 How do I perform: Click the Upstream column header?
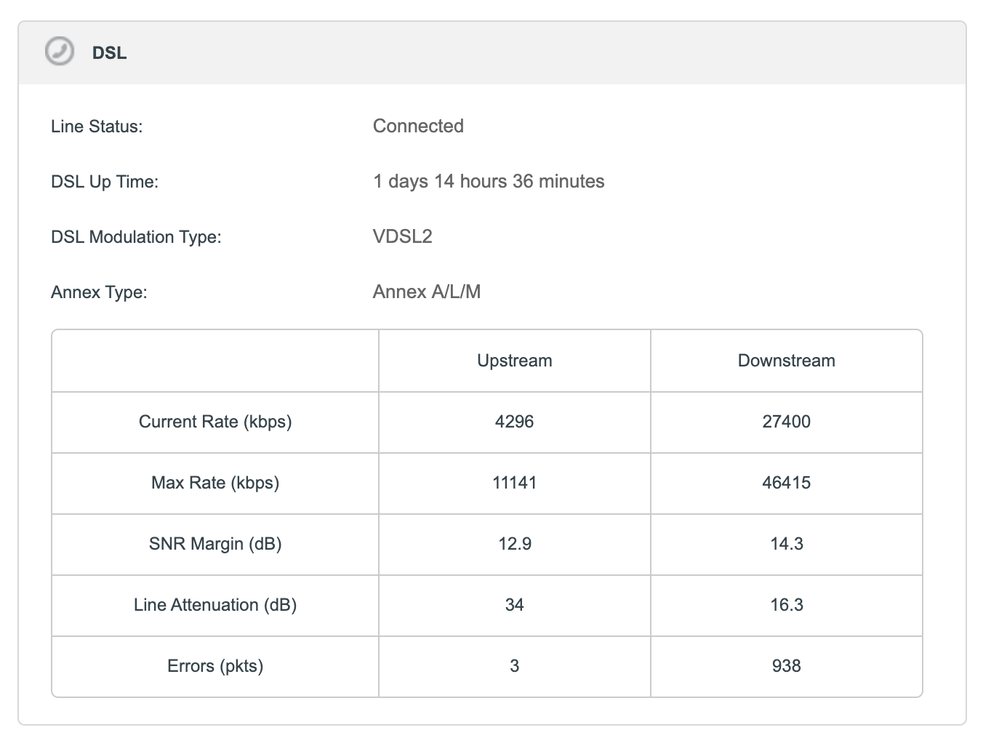tap(514, 360)
